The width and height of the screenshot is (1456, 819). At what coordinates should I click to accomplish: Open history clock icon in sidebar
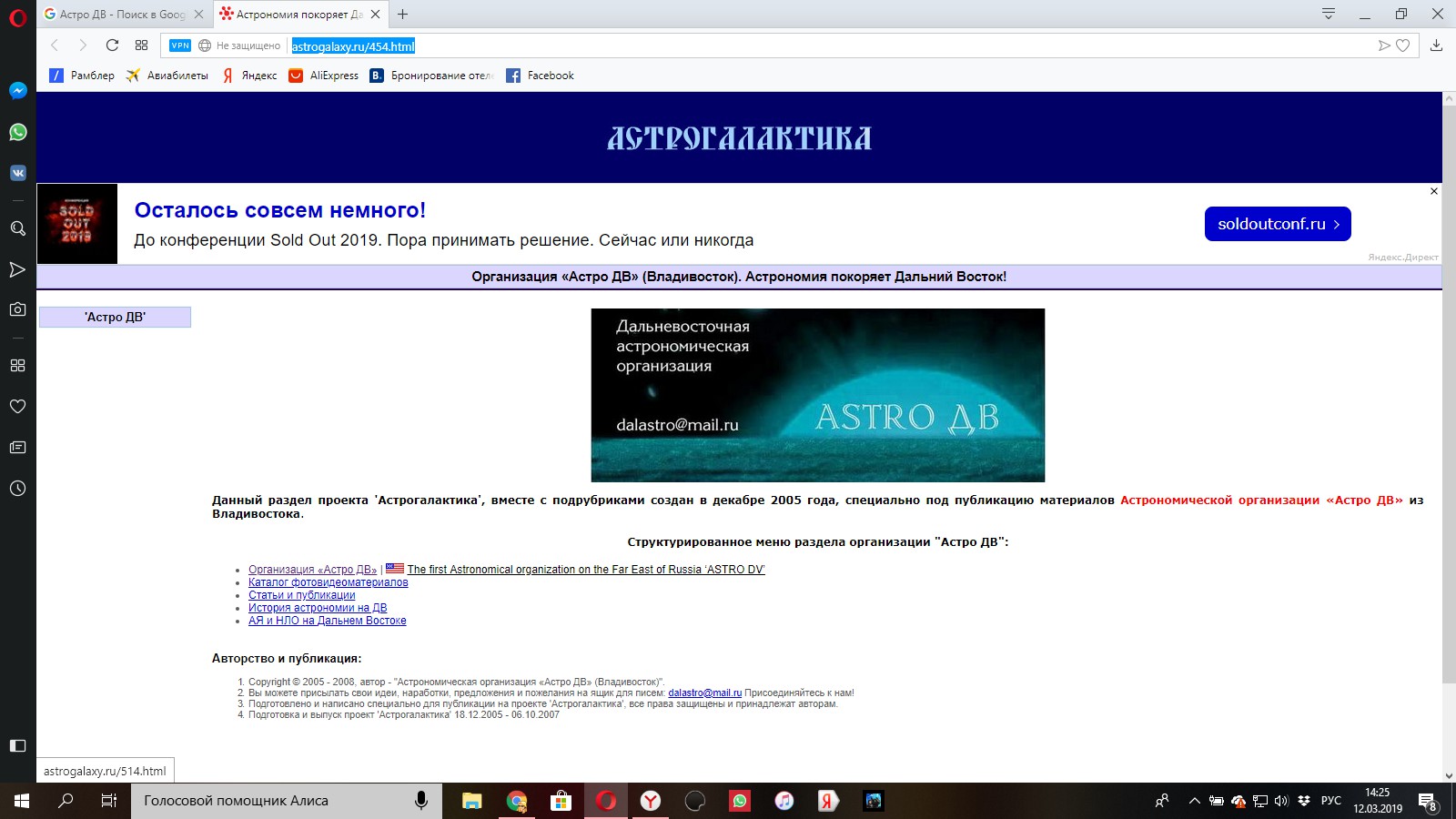coord(17,488)
